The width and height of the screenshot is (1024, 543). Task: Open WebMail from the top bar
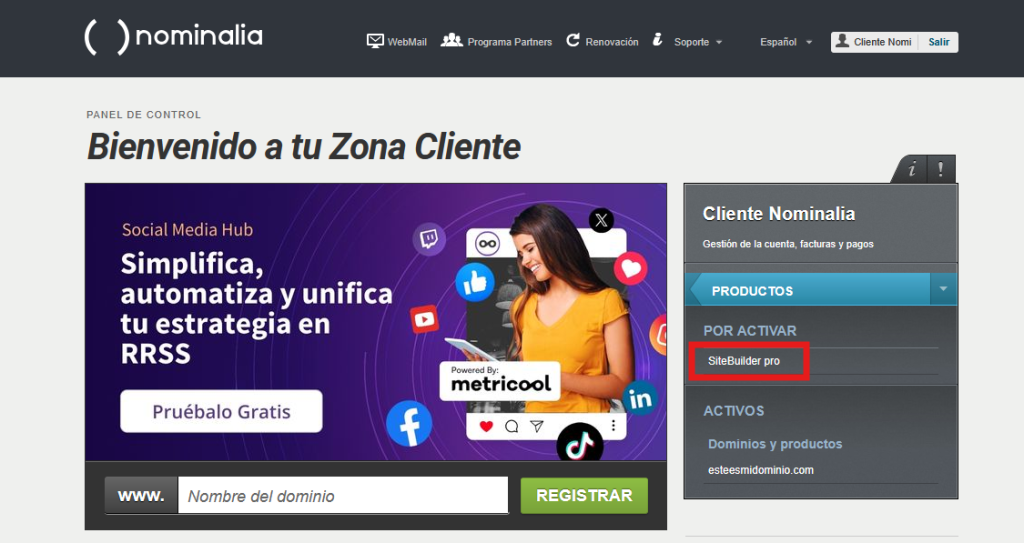(397, 42)
